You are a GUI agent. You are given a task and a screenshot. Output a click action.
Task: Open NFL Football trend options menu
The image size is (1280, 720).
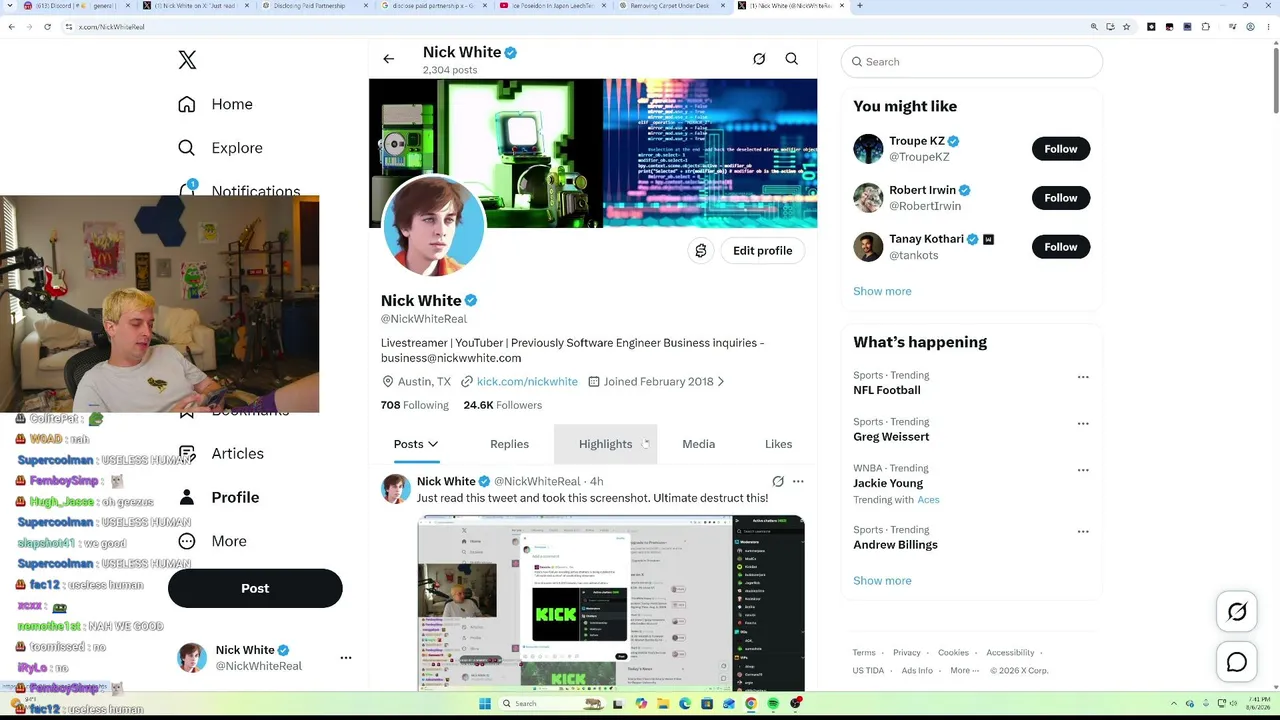tap(1083, 377)
